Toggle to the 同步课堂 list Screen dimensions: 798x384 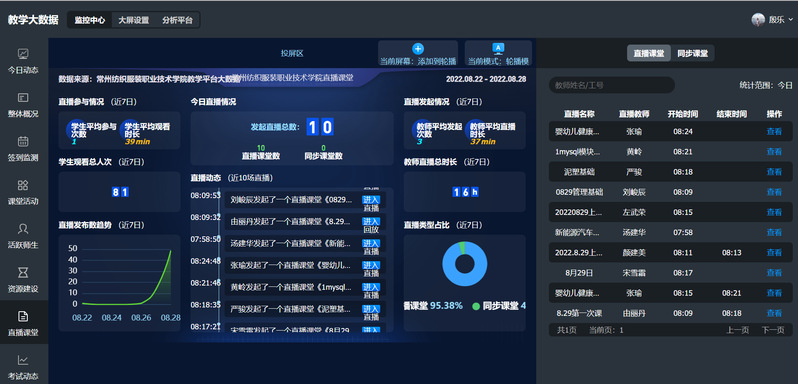[693, 53]
